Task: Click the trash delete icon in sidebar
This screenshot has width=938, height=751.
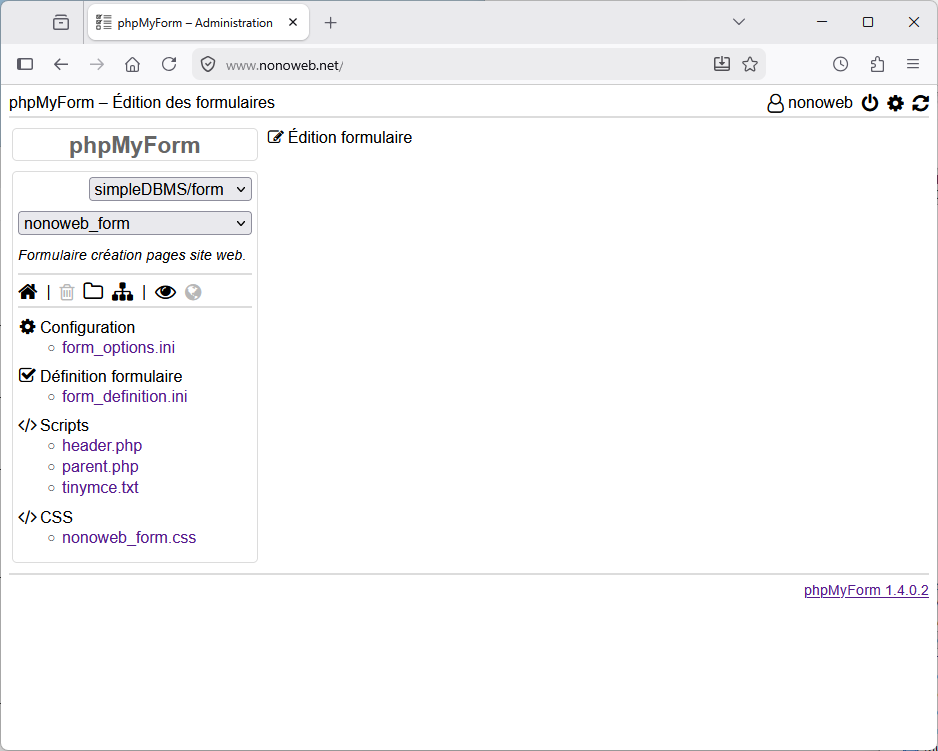Action: pos(67,292)
